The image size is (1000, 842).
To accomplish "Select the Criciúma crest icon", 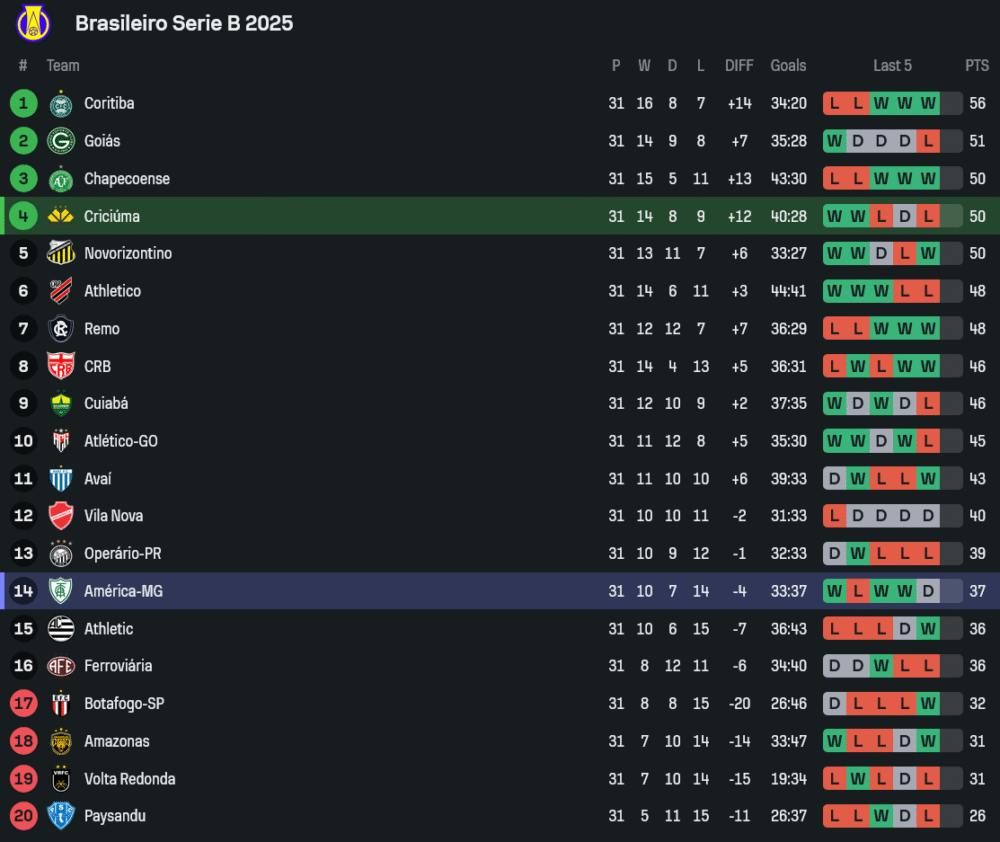I will coord(61,216).
